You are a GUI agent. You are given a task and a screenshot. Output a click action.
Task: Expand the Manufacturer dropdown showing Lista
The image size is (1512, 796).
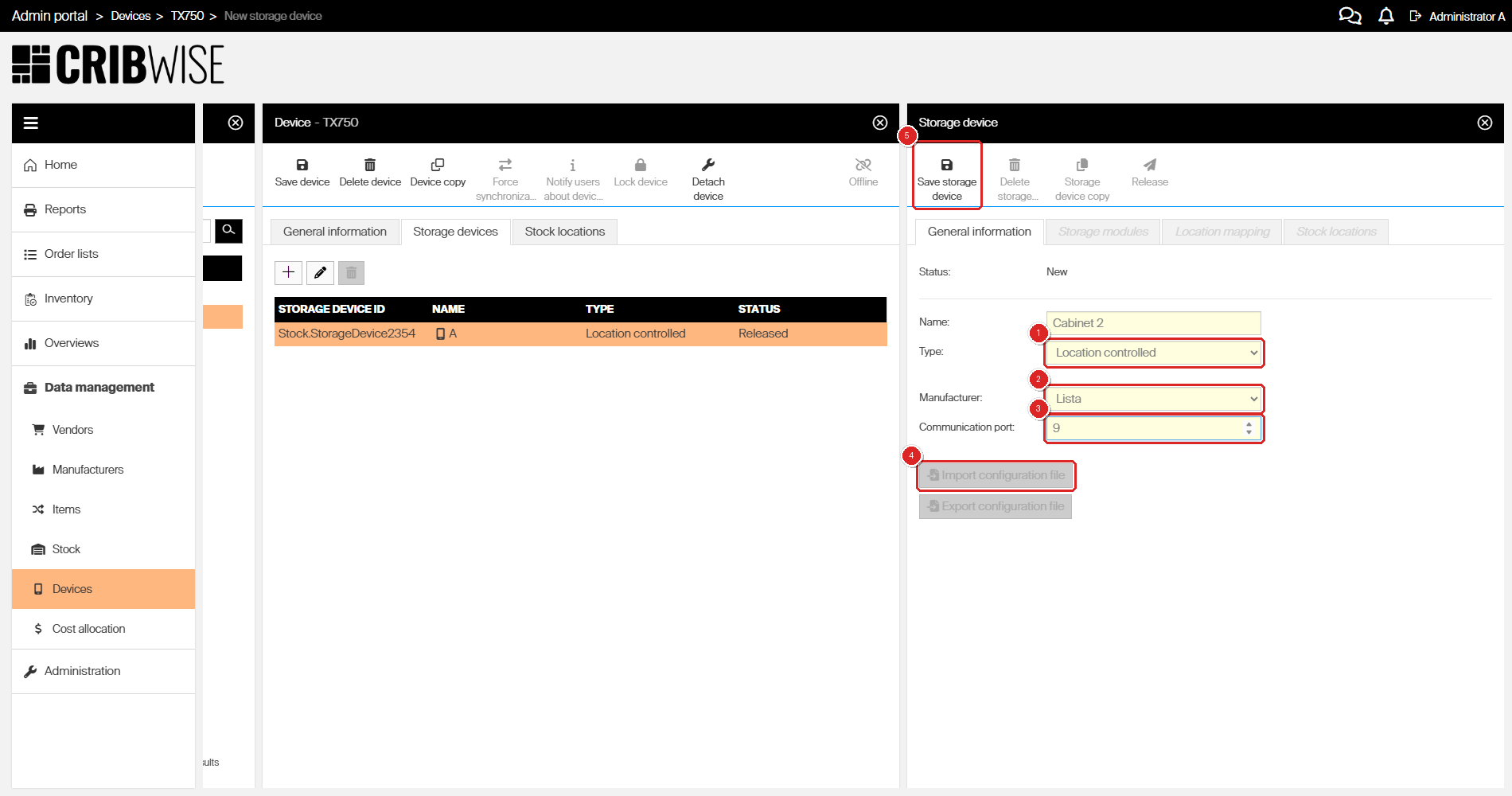(x=1154, y=399)
